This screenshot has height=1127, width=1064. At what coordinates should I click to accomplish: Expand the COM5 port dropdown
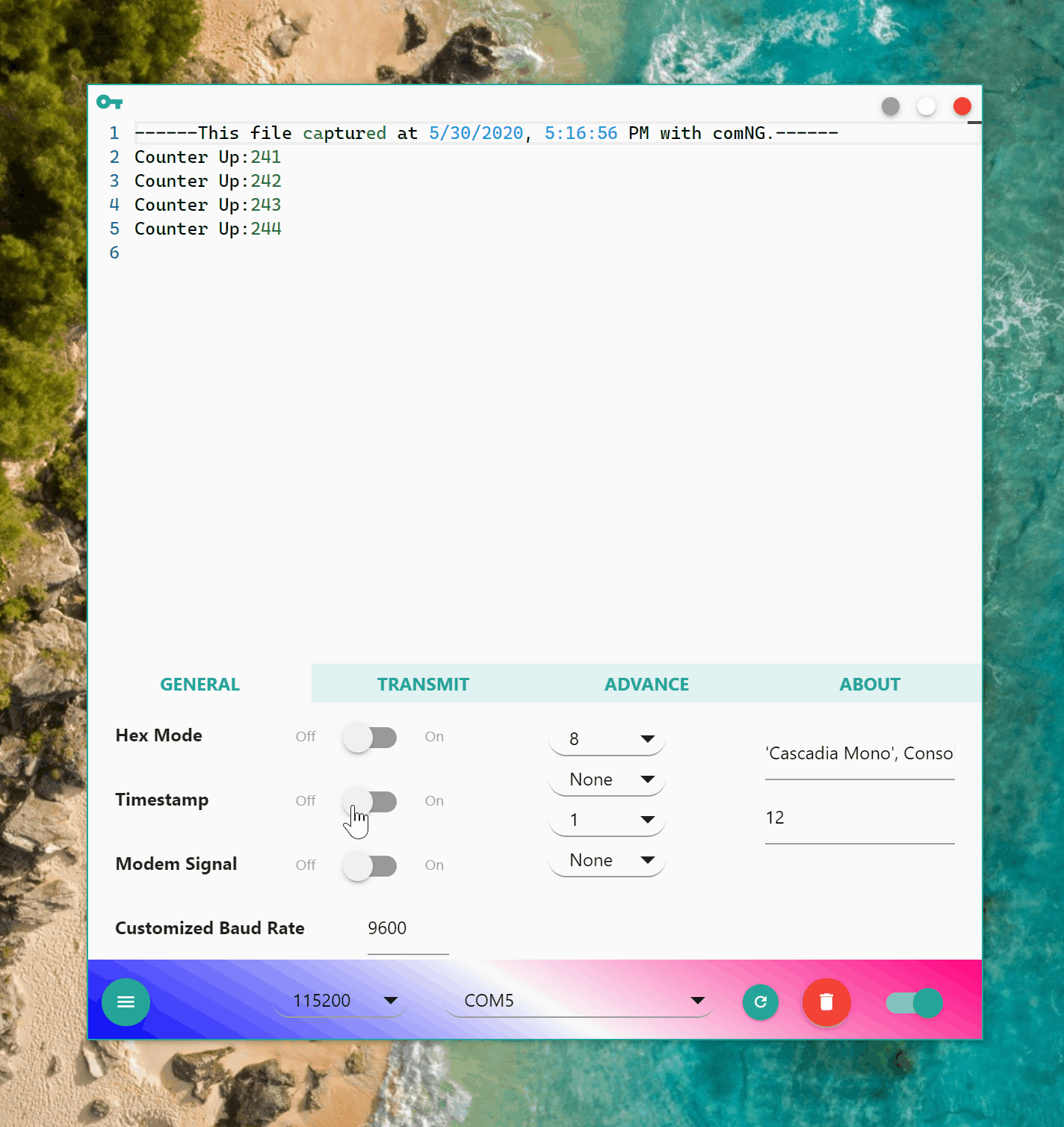(x=580, y=1001)
